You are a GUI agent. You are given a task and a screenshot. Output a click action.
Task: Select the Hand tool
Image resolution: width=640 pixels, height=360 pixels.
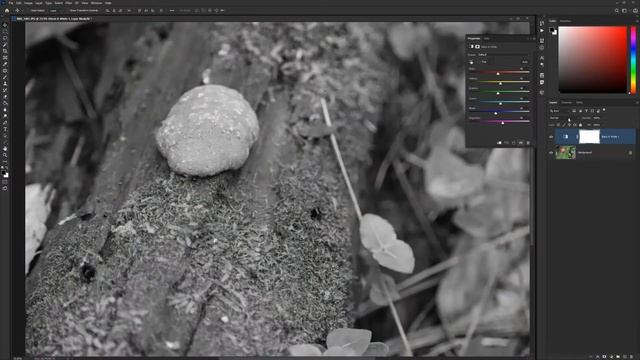coord(5,149)
